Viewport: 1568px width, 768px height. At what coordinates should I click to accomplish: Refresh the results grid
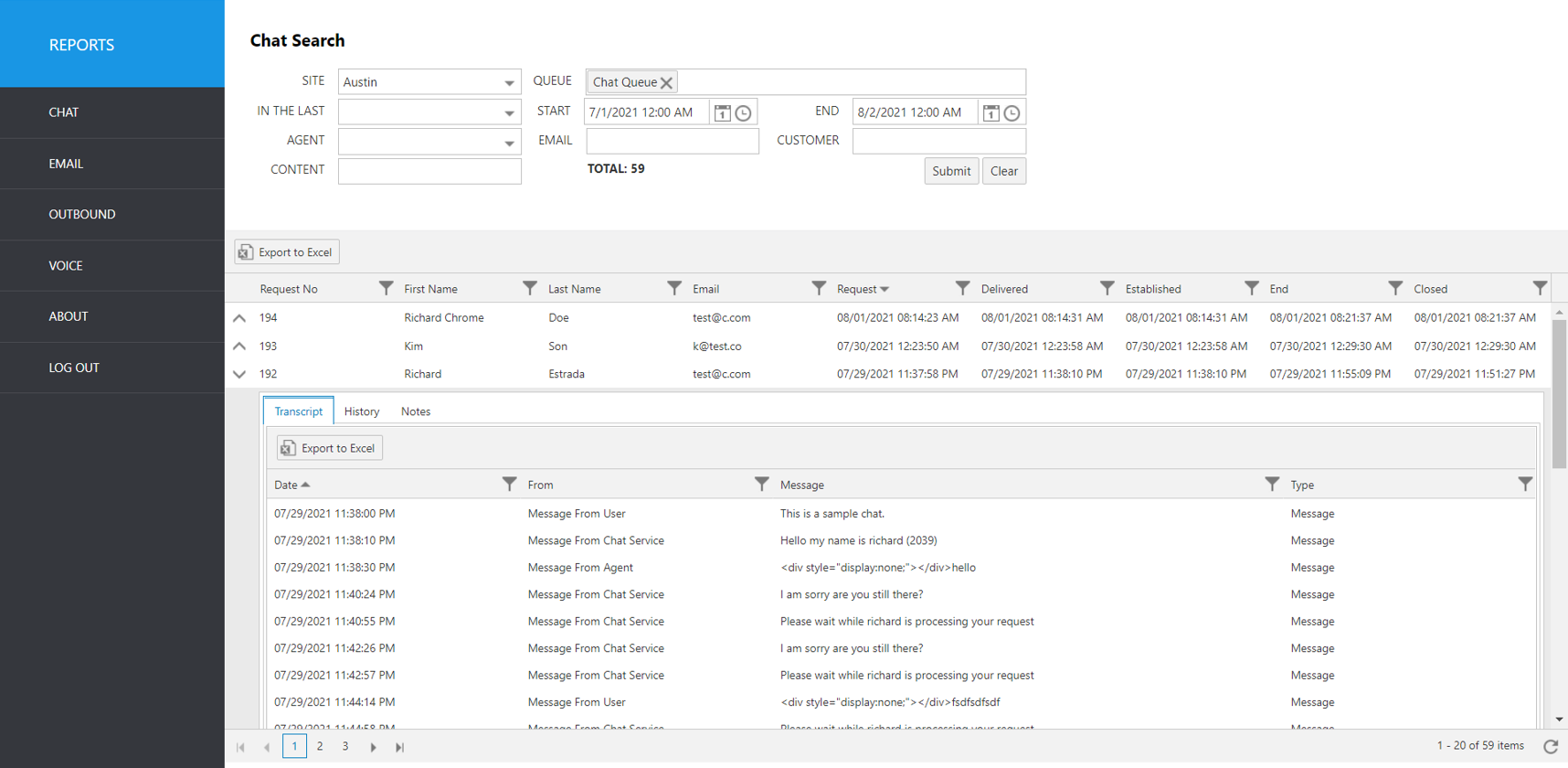coord(1551,746)
